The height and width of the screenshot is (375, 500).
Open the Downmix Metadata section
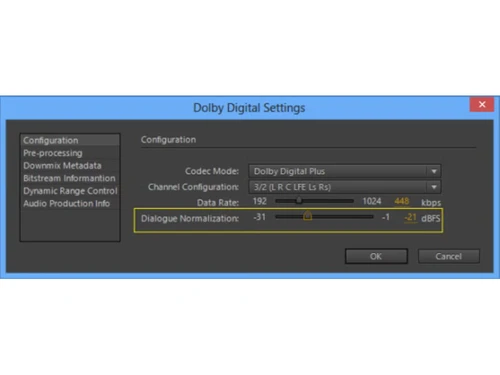pyautogui.click(x=70, y=166)
